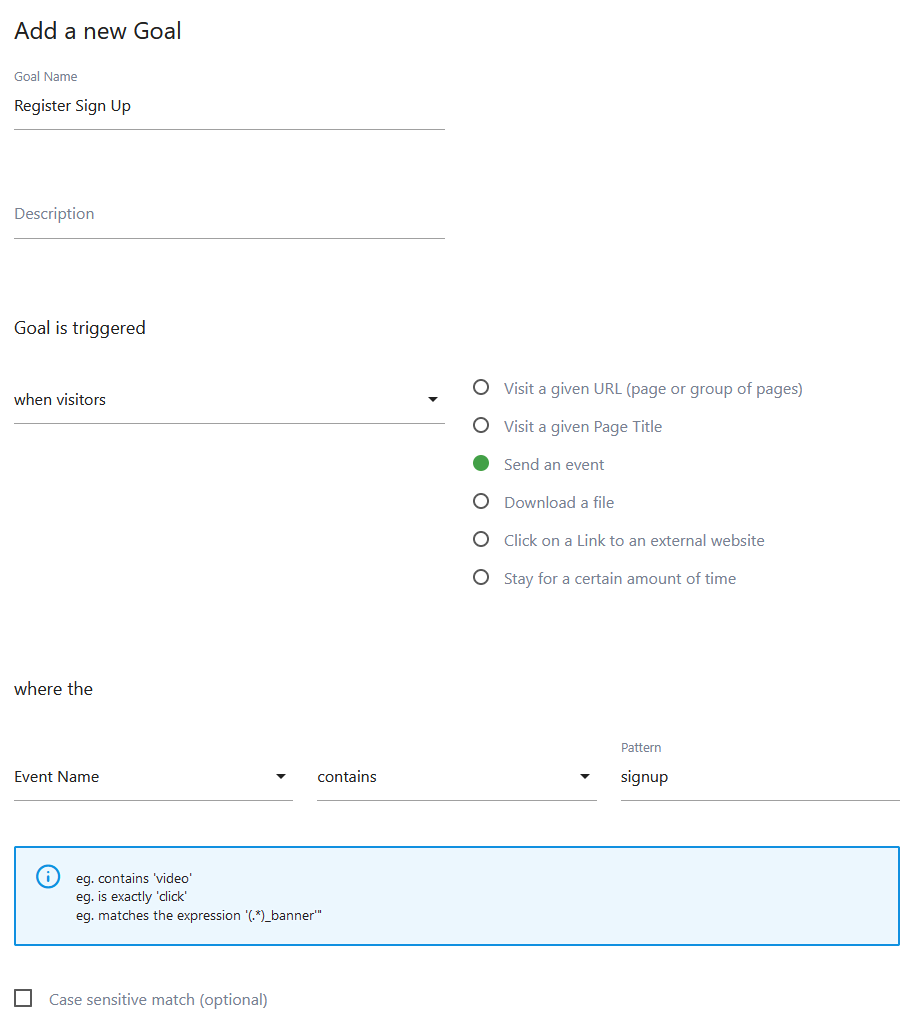Enable the "Case sensitive match (optional)" checkbox
This screenshot has height=1013, width=915.
point(22,998)
